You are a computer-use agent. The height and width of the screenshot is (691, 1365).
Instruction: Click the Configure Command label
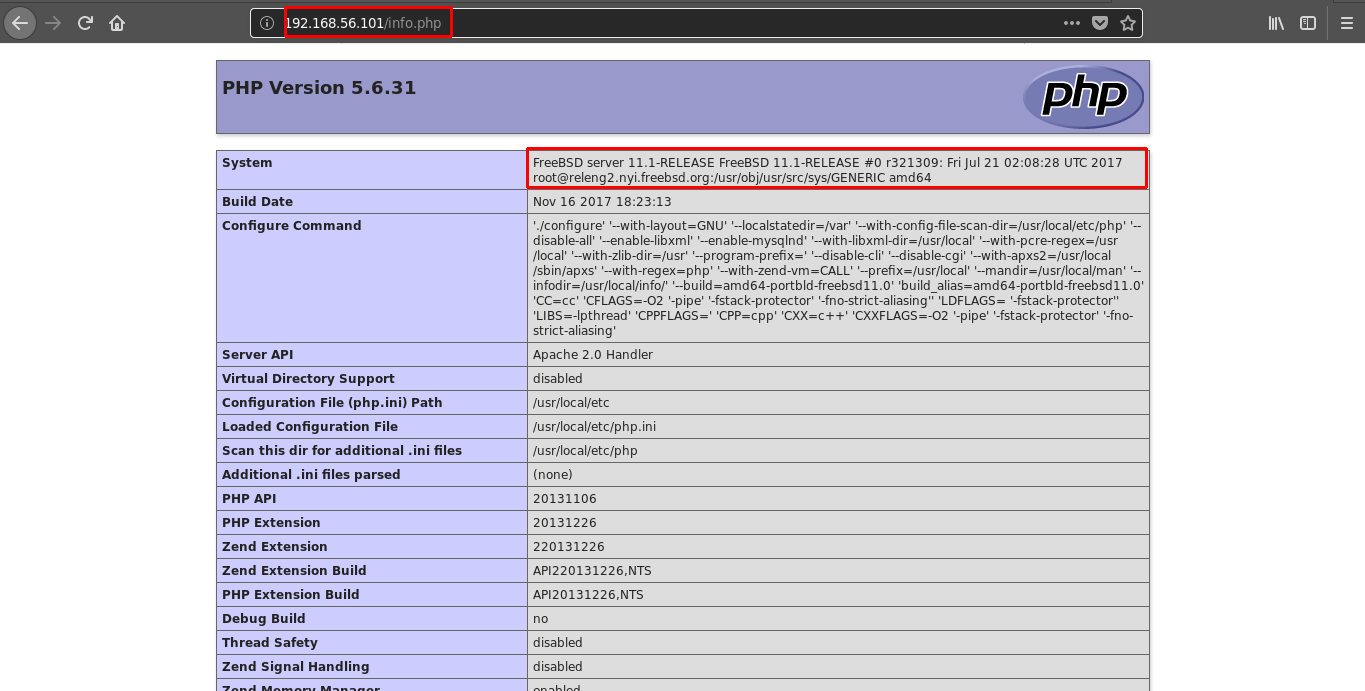click(292, 226)
